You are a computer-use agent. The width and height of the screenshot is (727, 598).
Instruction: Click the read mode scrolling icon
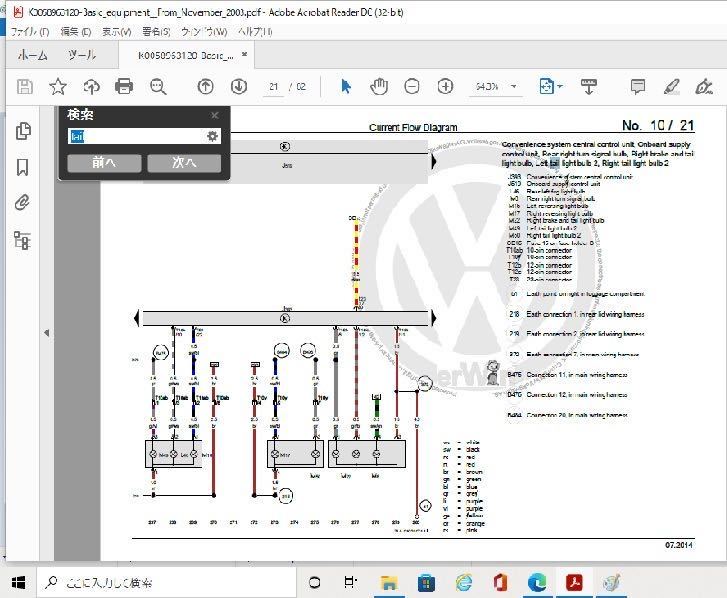pyautogui.click(x=588, y=87)
